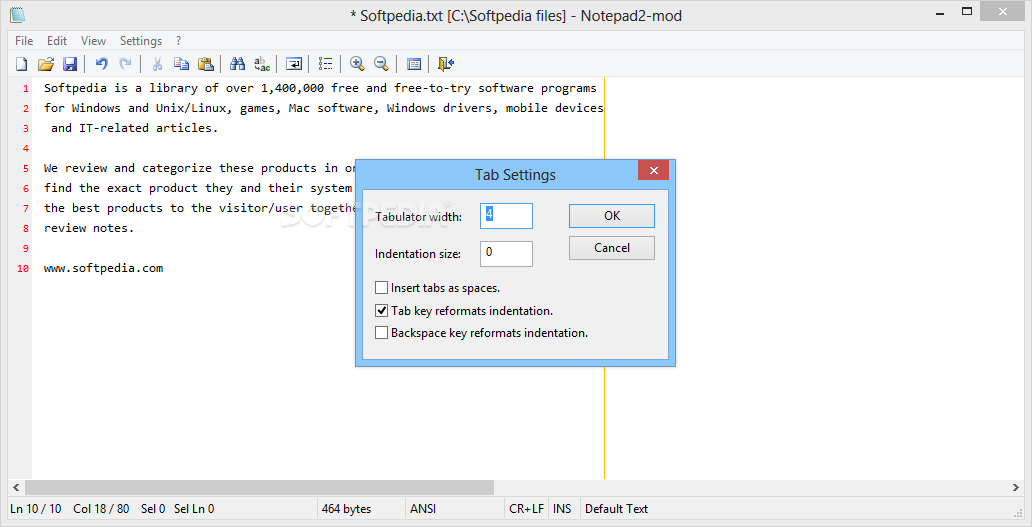Screen dimensions: 1032x527
Task: Open the Edit menu
Action: (57, 41)
